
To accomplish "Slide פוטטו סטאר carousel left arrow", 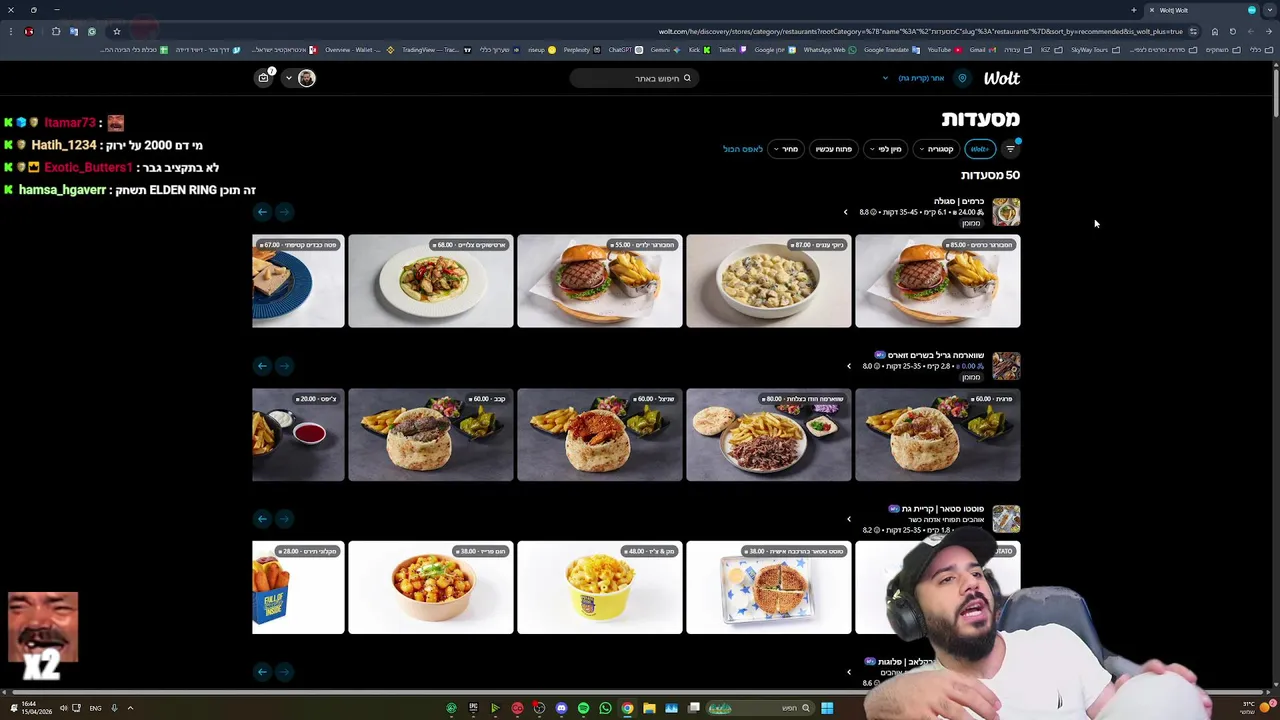I will point(262,519).
